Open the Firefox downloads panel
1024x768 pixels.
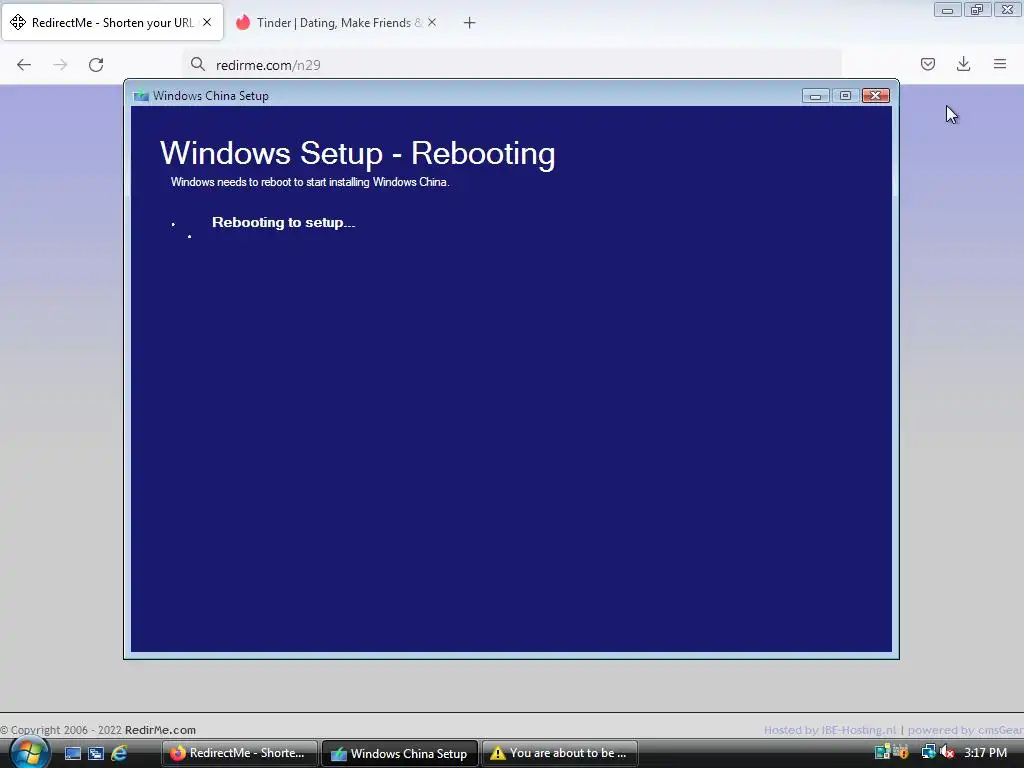pyautogui.click(x=963, y=64)
